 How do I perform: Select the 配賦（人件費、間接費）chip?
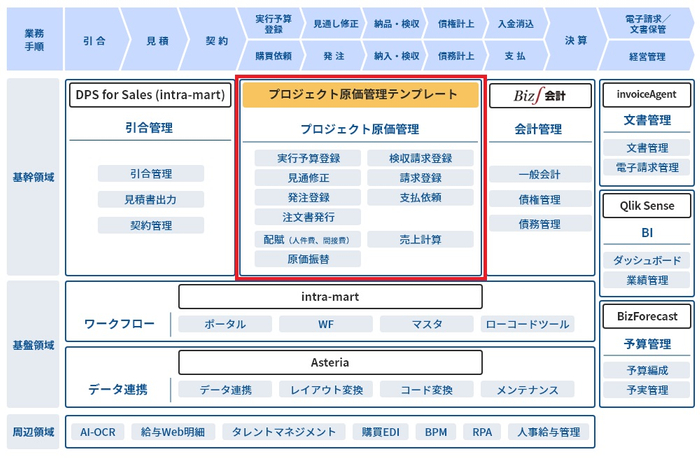point(308,240)
